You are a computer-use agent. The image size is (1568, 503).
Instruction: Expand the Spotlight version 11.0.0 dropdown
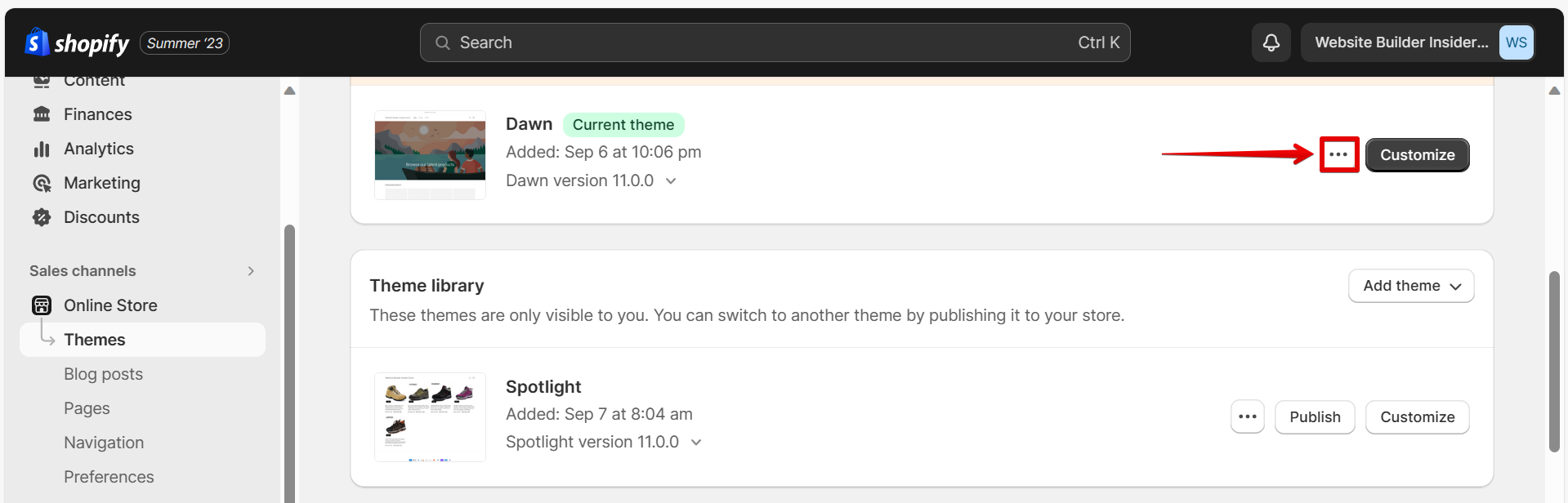pos(696,442)
